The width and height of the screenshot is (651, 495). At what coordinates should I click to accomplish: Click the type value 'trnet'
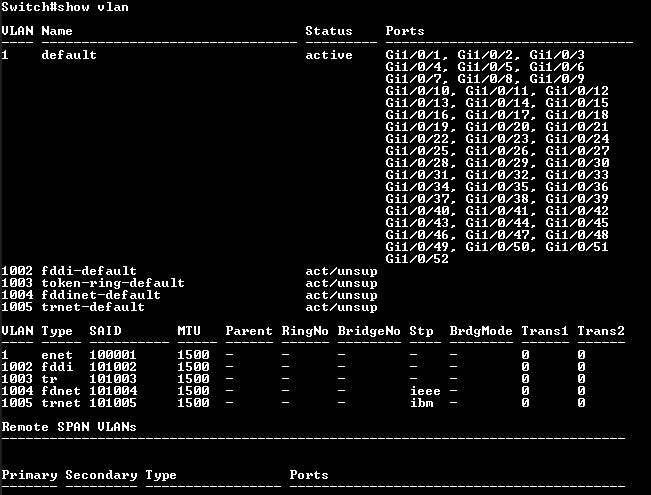pyautogui.click(x=61, y=404)
